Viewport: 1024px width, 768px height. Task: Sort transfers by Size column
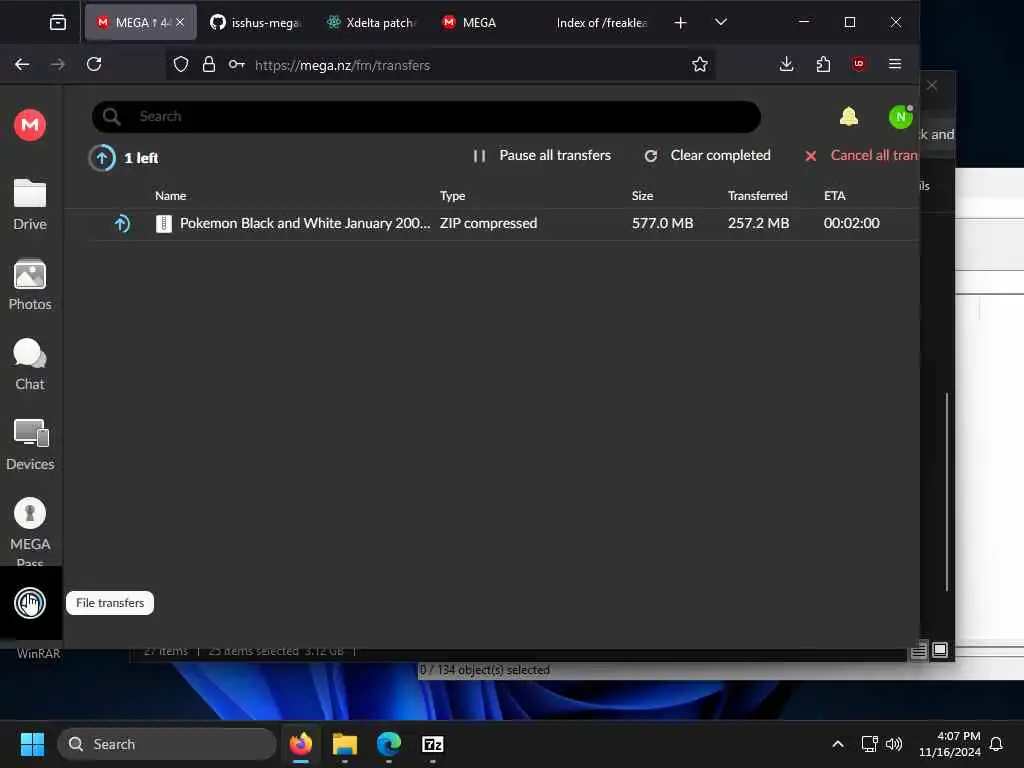pyautogui.click(x=643, y=196)
